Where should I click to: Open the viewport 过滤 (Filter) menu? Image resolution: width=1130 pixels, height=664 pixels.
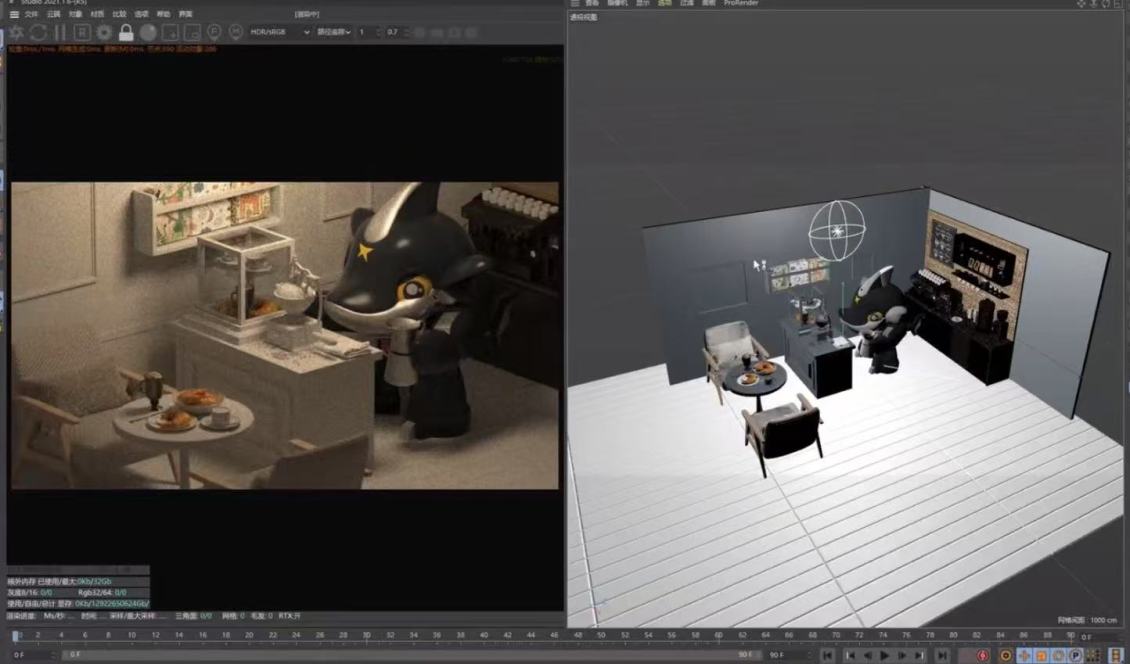pyautogui.click(x=687, y=4)
